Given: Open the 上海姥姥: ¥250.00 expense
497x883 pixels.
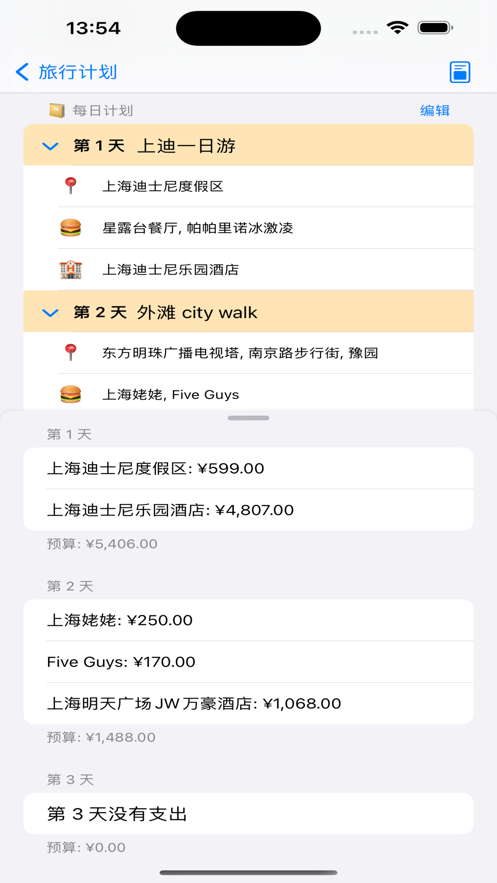Looking at the screenshot, I should (248, 620).
